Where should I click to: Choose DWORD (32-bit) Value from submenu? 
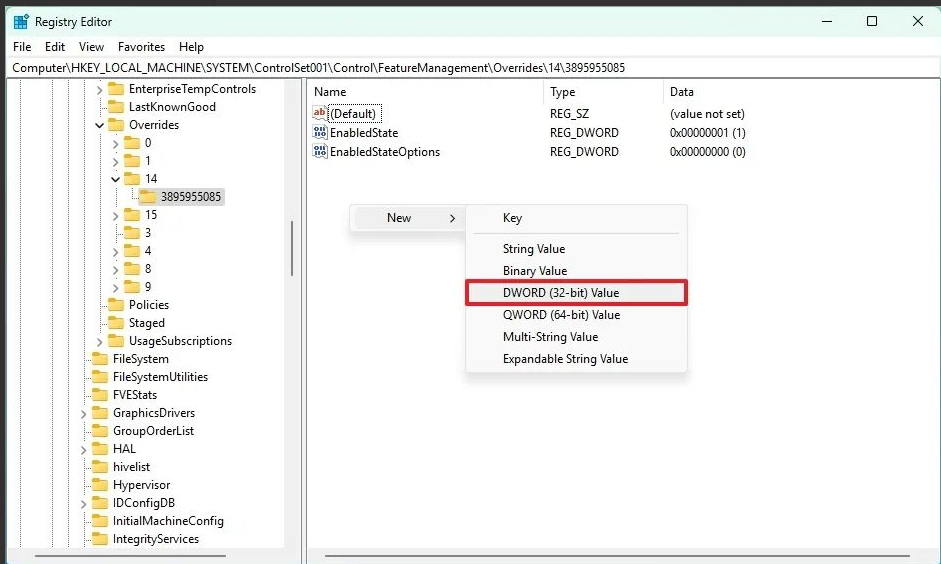[561, 293]
